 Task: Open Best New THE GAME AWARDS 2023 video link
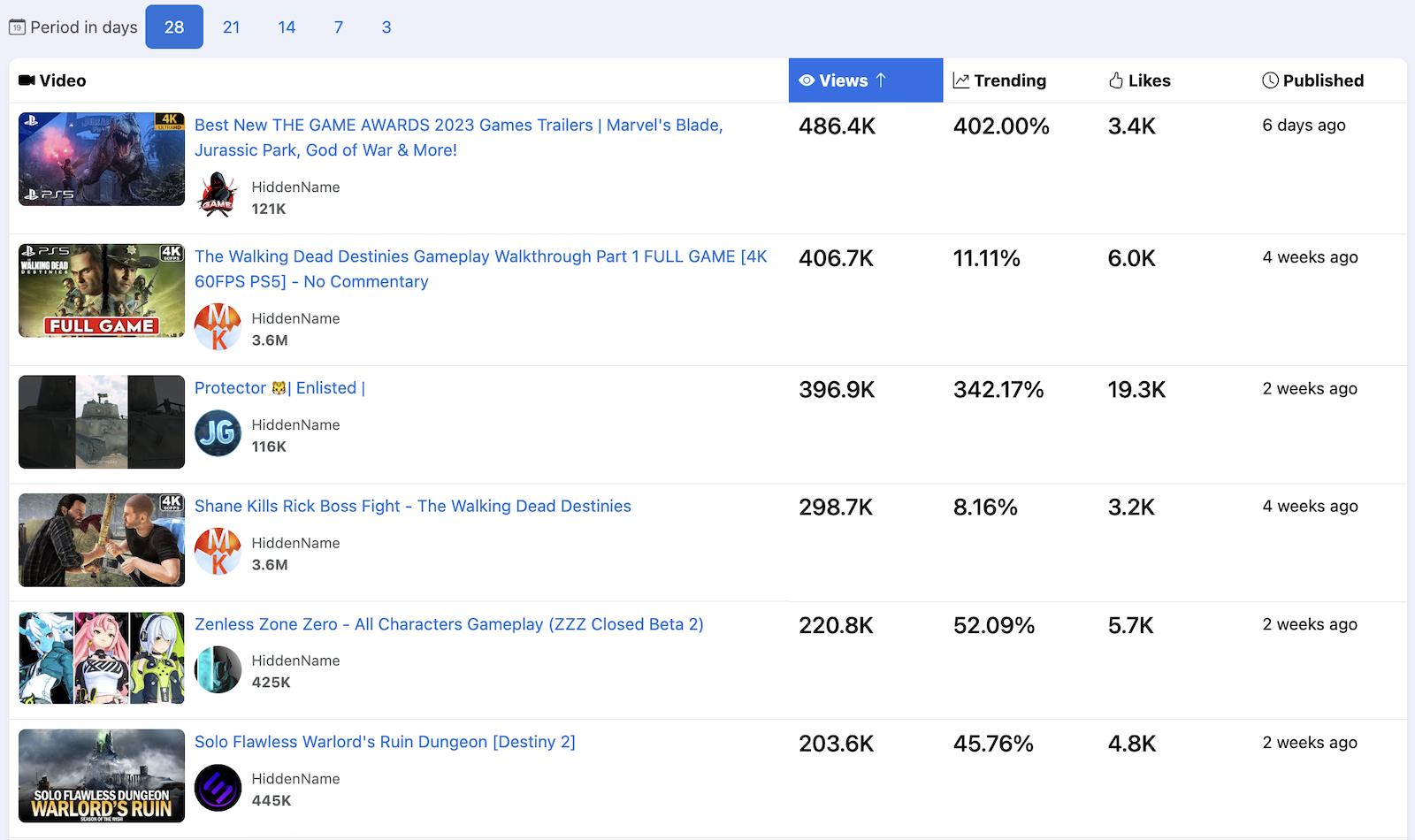(x=459, y=137)
